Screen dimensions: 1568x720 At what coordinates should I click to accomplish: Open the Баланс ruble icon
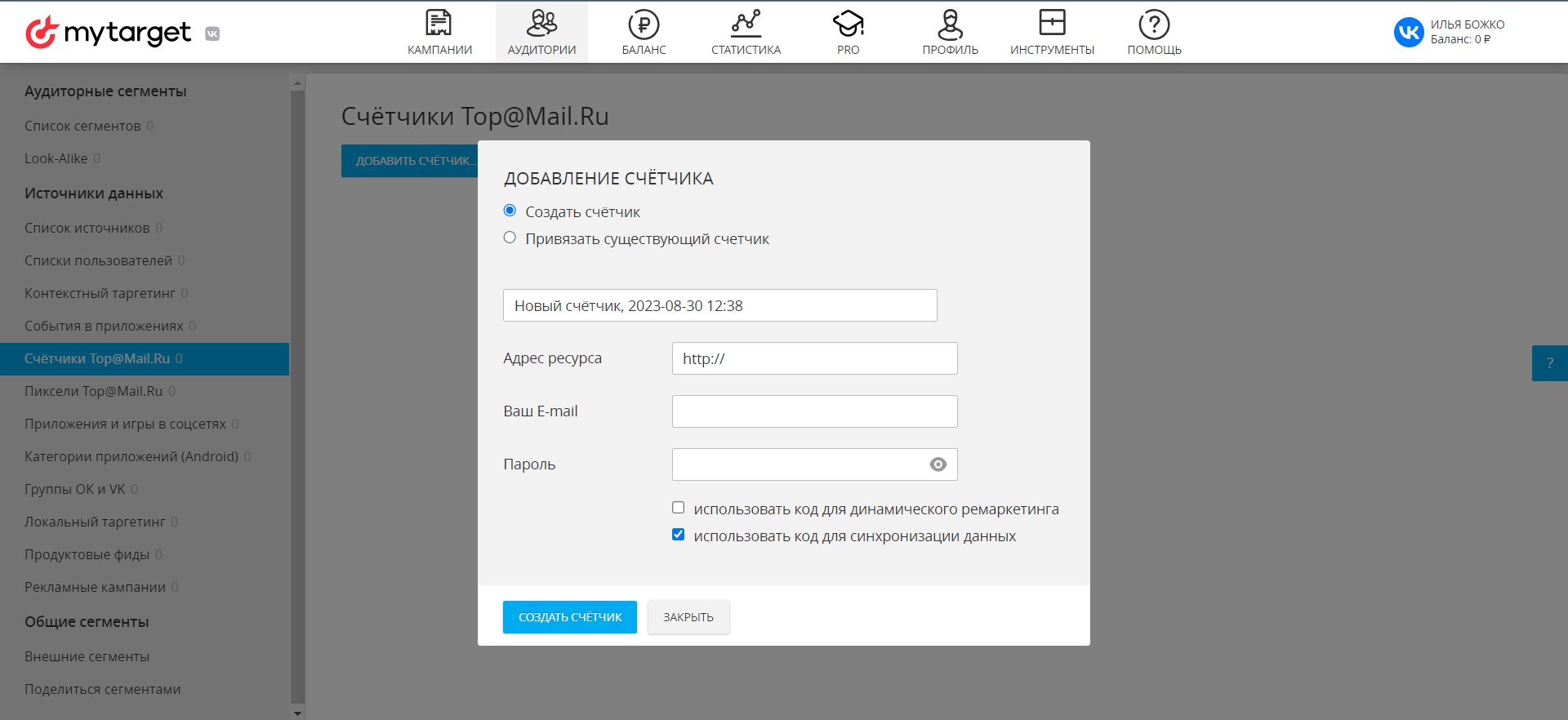click(644, 24)
